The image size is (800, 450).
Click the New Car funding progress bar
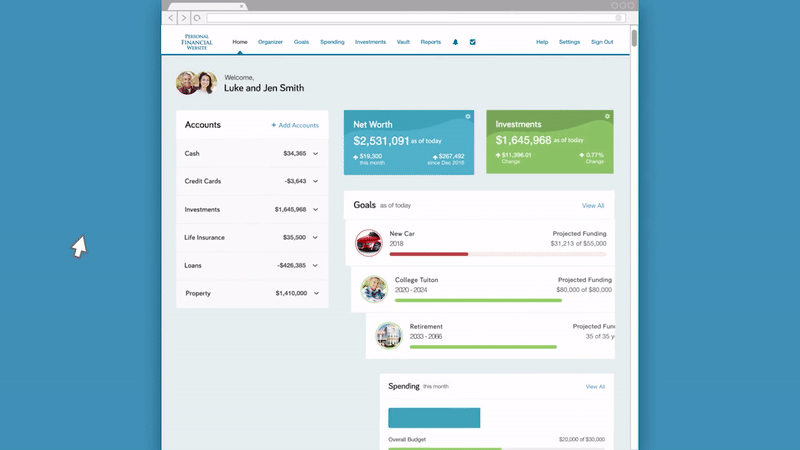click(498, 254)
